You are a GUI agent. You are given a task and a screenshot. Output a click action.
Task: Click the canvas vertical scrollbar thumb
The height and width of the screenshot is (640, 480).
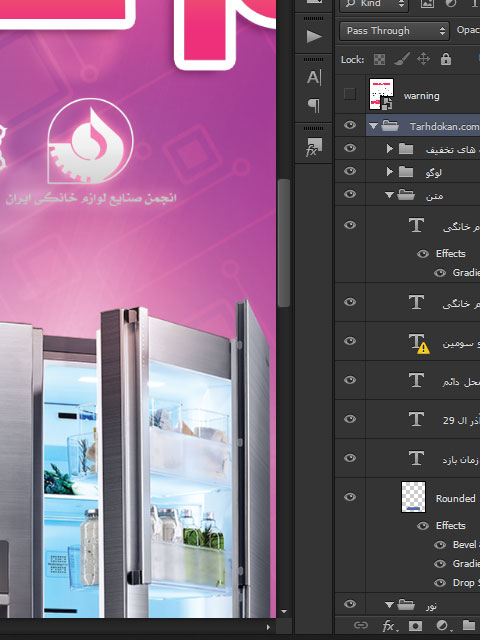(284, 243)
